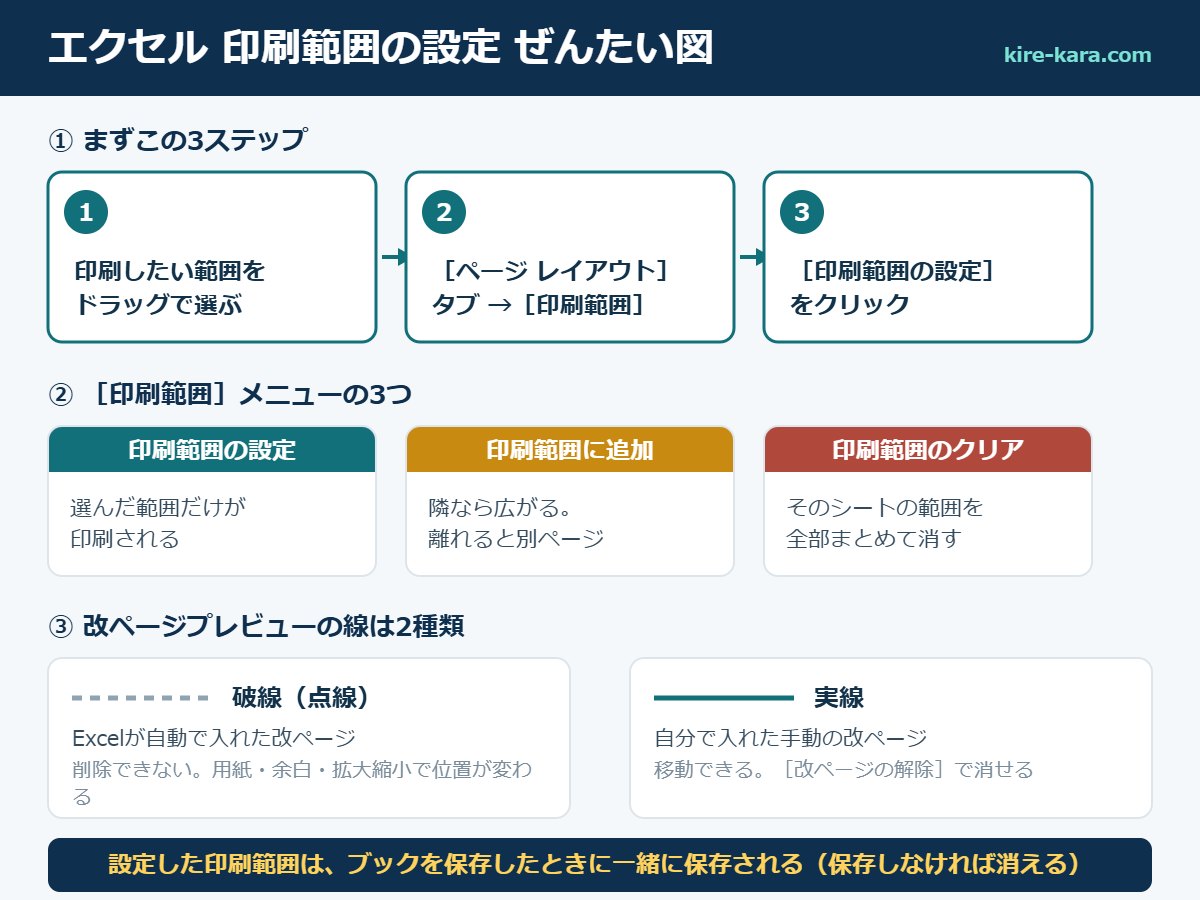Click the text 印刷したい範囲をドラッグで選ぶ
1200x900 pixels.
tap(170, 287)
